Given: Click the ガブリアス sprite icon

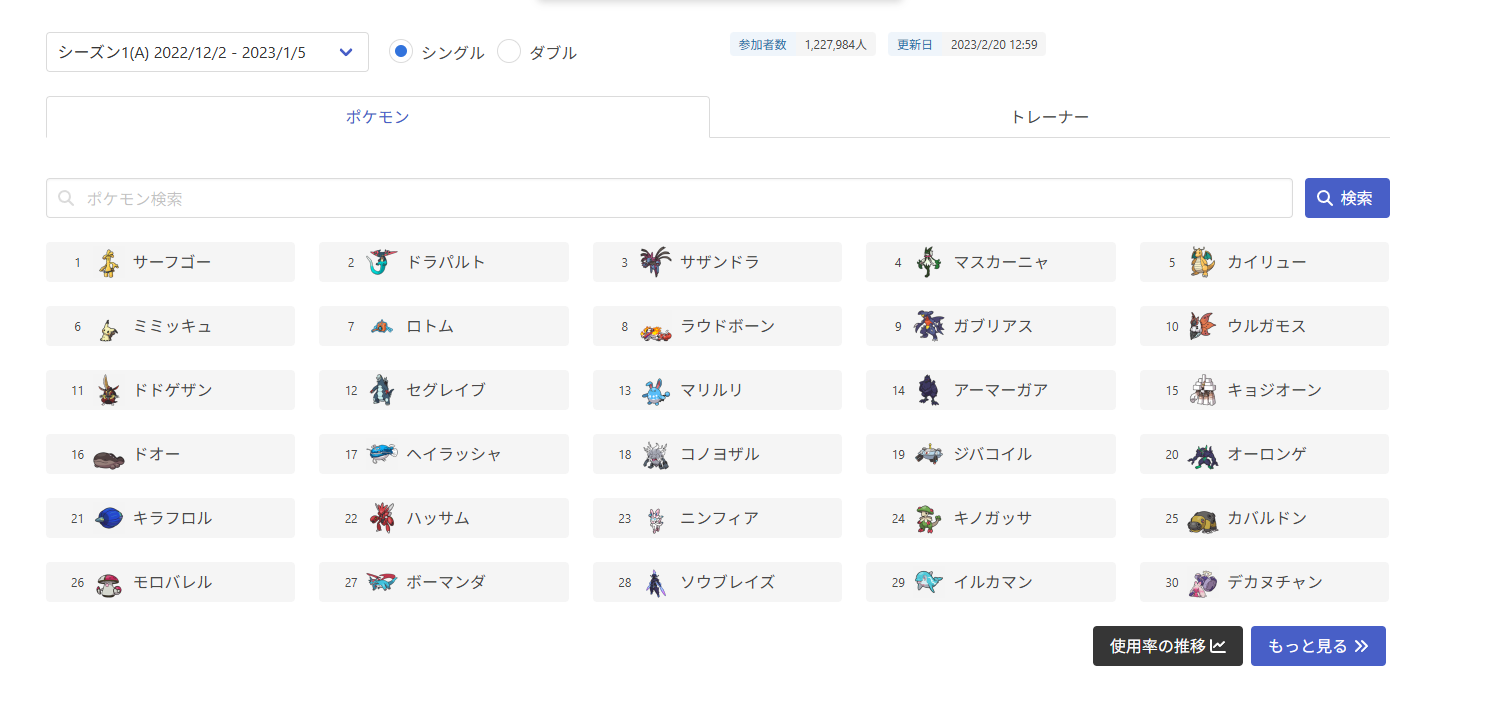Looking at the screenshot, I should [929, 327].
